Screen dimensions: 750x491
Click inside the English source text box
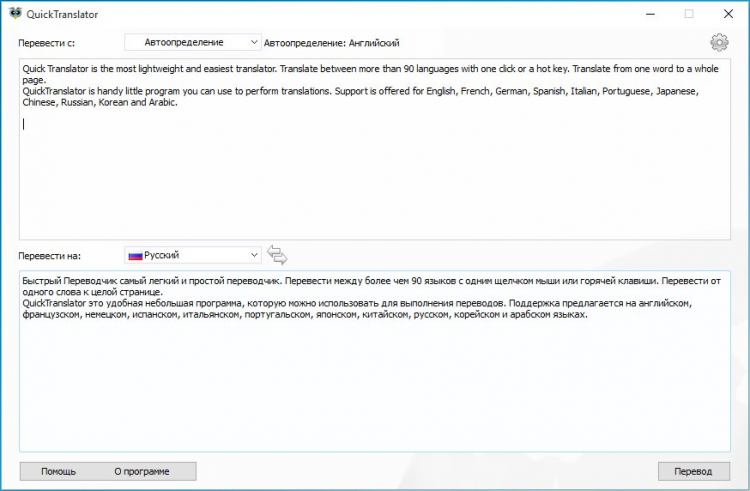(375, 149)
